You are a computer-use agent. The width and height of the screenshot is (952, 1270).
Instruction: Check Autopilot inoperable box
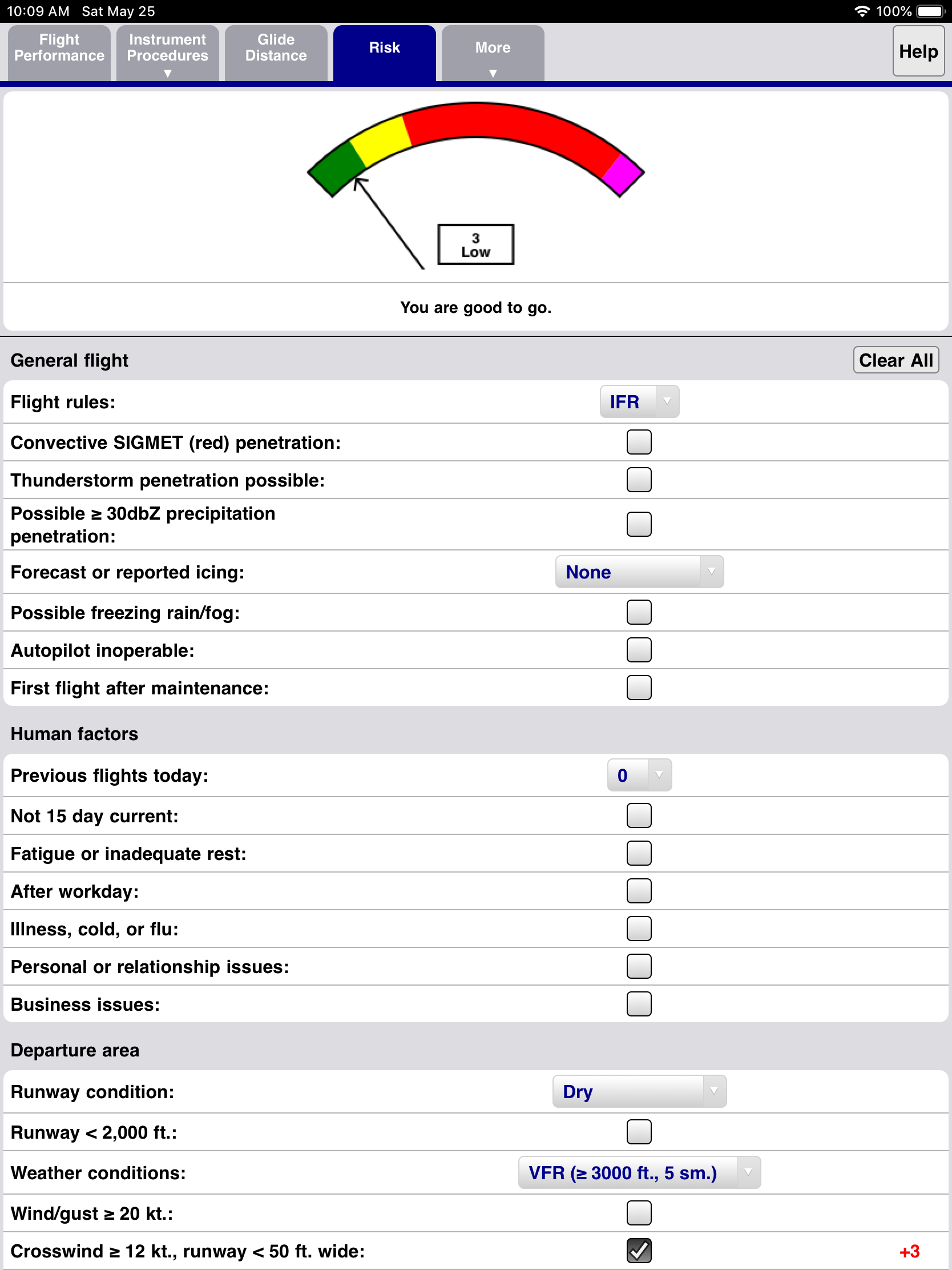coord(639,650)
